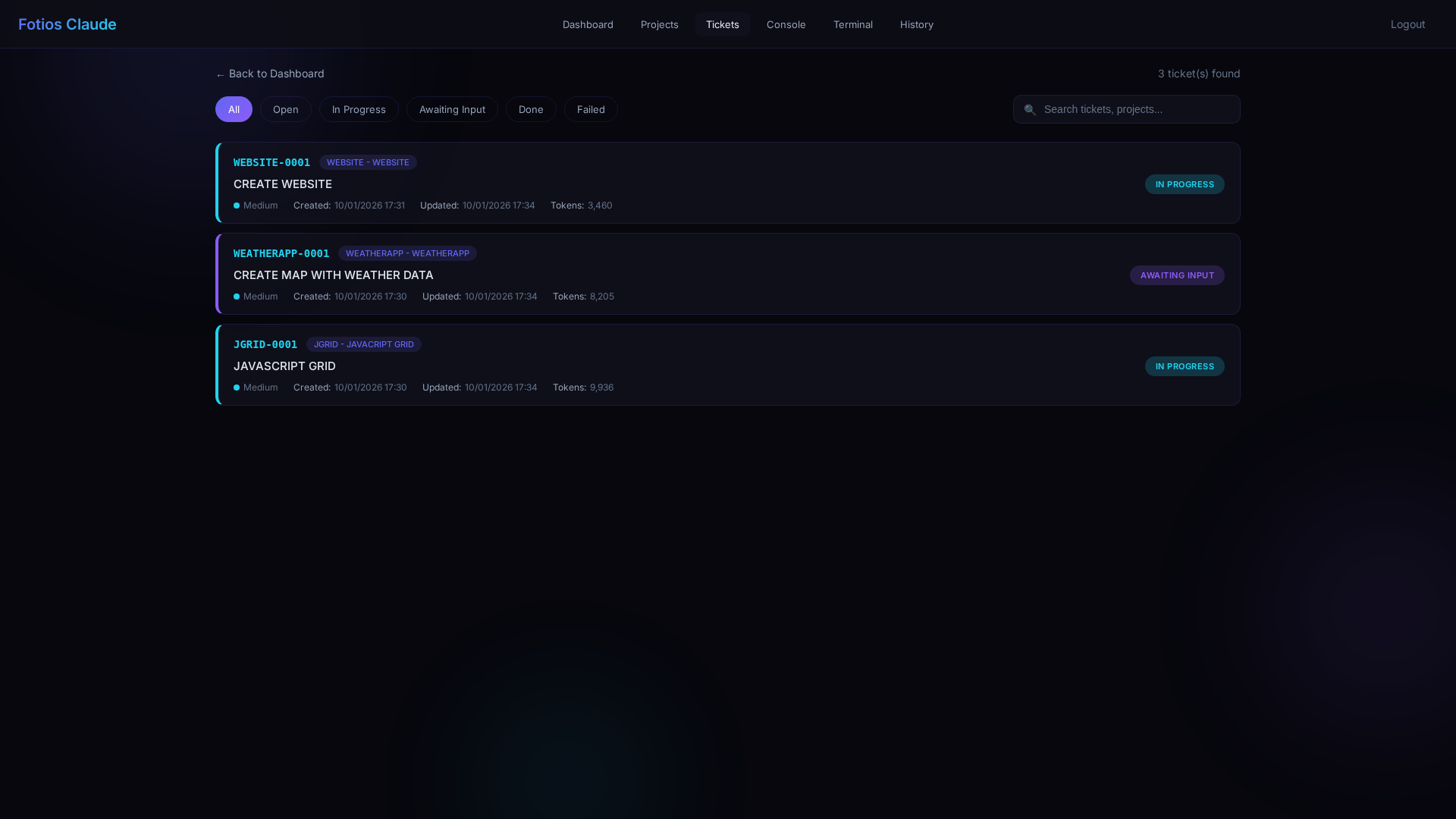Focus the Search tickets input field

point(1127,109)
